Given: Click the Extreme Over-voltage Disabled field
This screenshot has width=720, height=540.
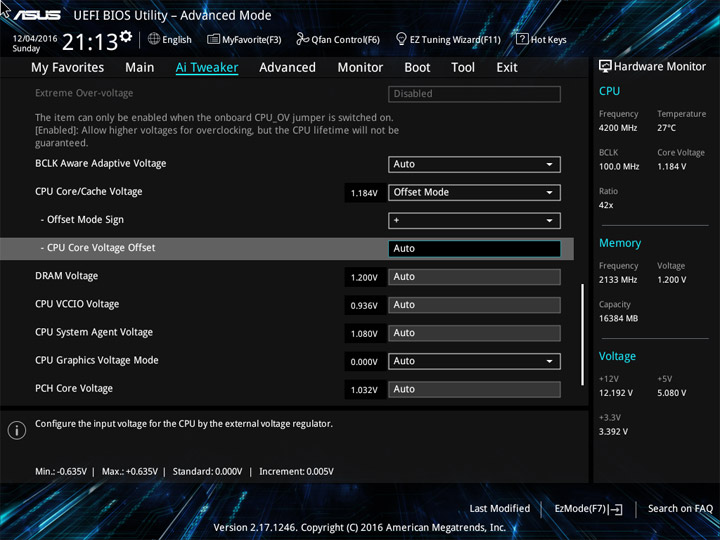Looking at the screenshot, I should (x=474, y=94).
